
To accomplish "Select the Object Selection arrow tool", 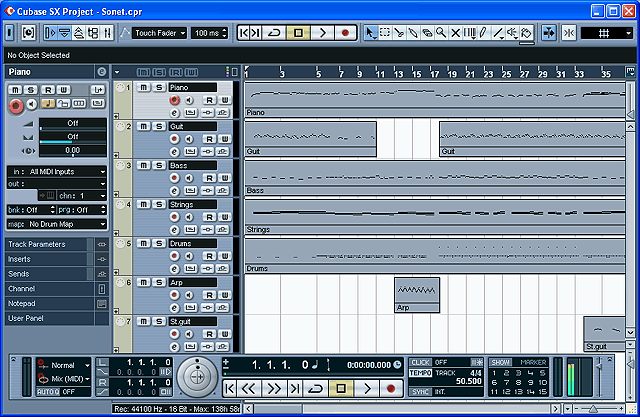I will tap(369, 33).
